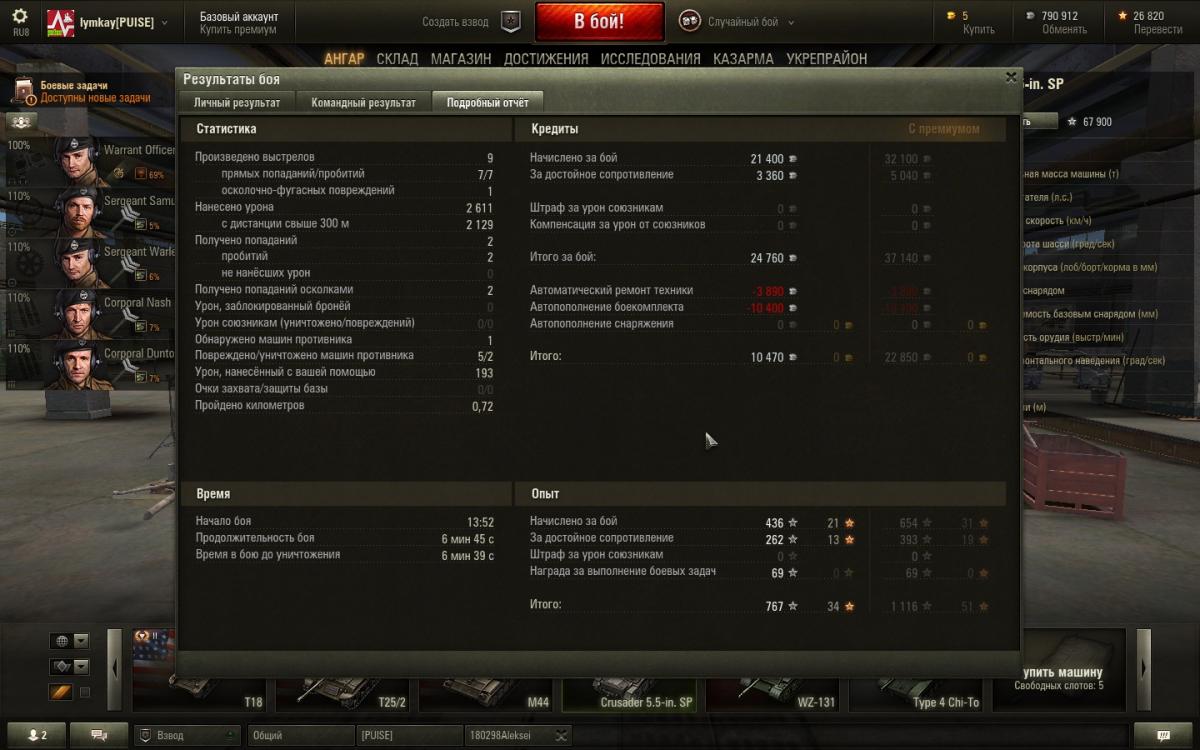This screenshot has height=750, width=1200.
Task: Click the battle missions clipboard icon
Action: point(24,92)
